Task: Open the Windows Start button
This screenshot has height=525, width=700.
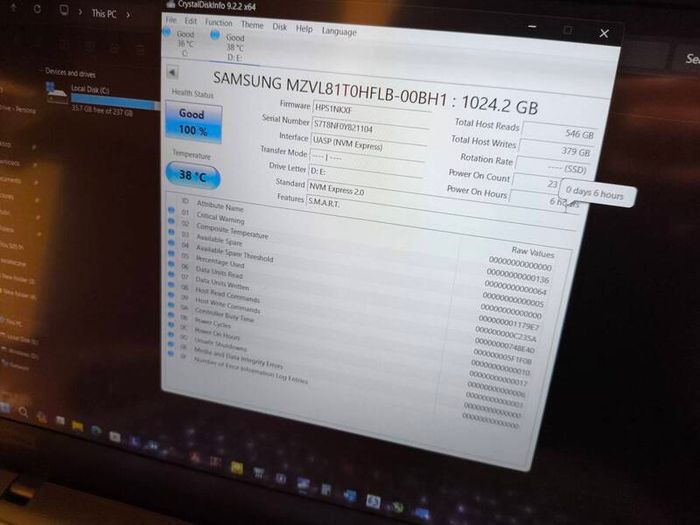Action: (5, 407)
